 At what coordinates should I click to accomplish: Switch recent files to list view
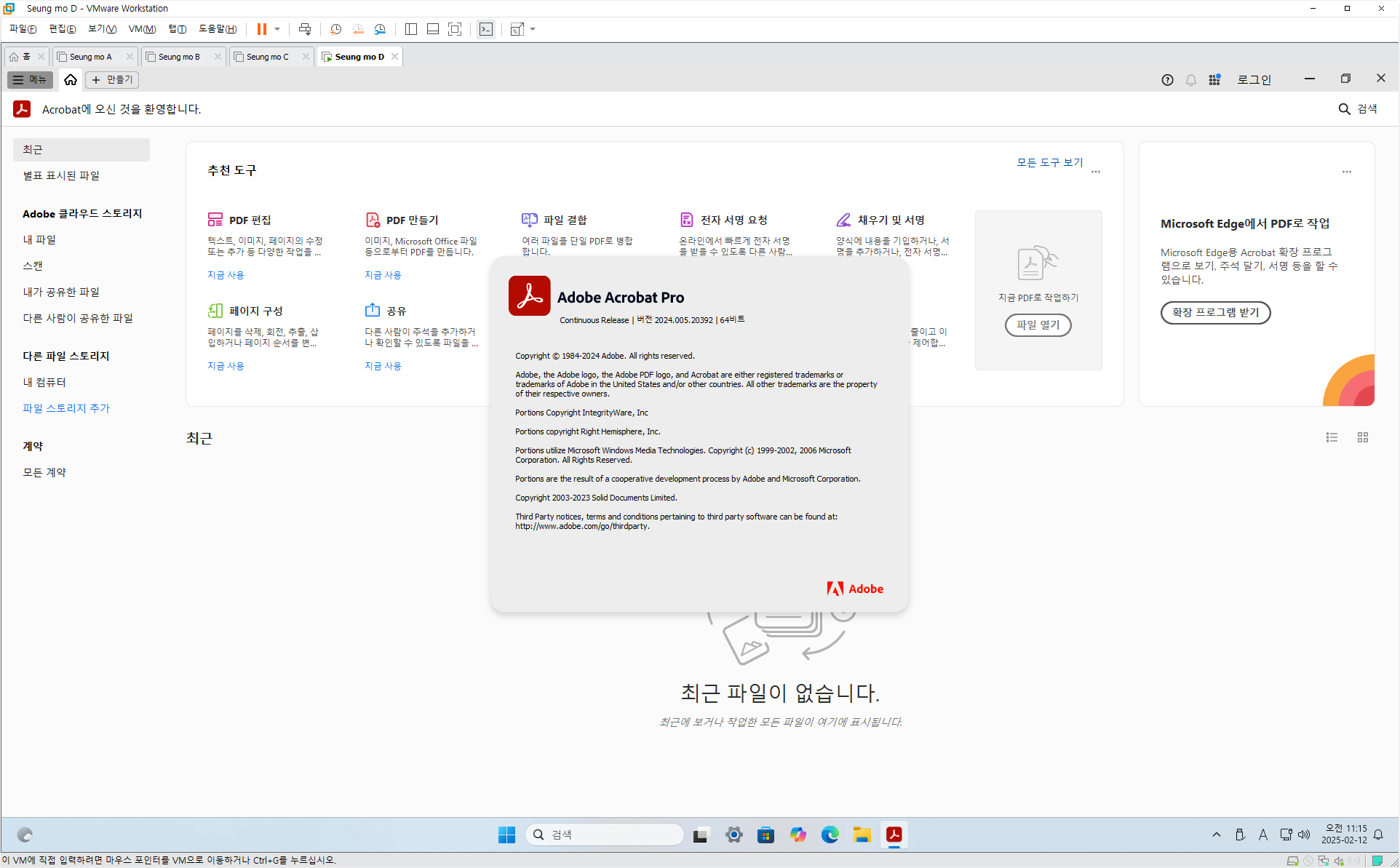pyautogui.click(x=1332, y=437)
